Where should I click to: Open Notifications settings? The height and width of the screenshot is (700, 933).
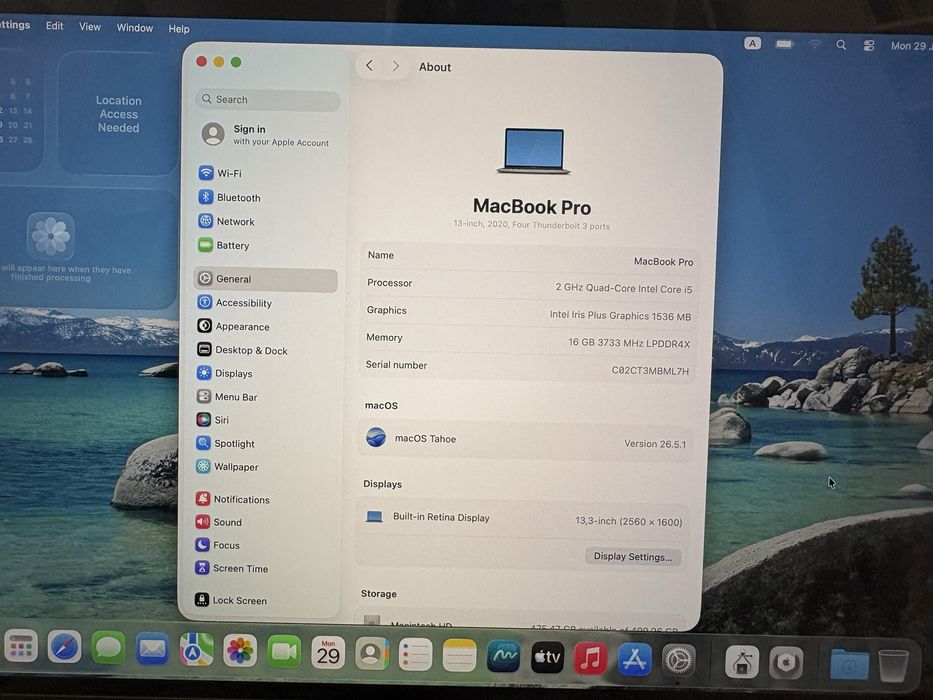click(233, 499)
